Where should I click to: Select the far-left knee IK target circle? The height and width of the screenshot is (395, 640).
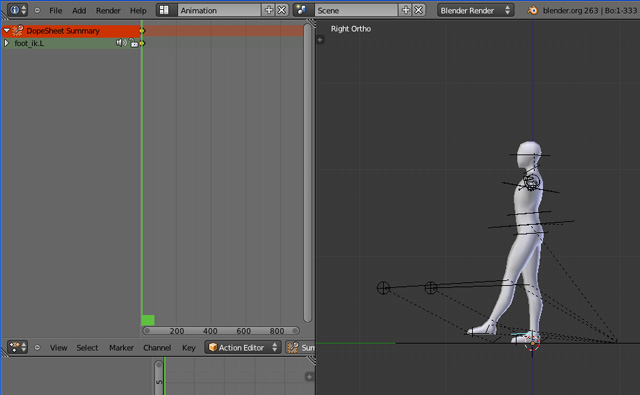coord(383,288)
